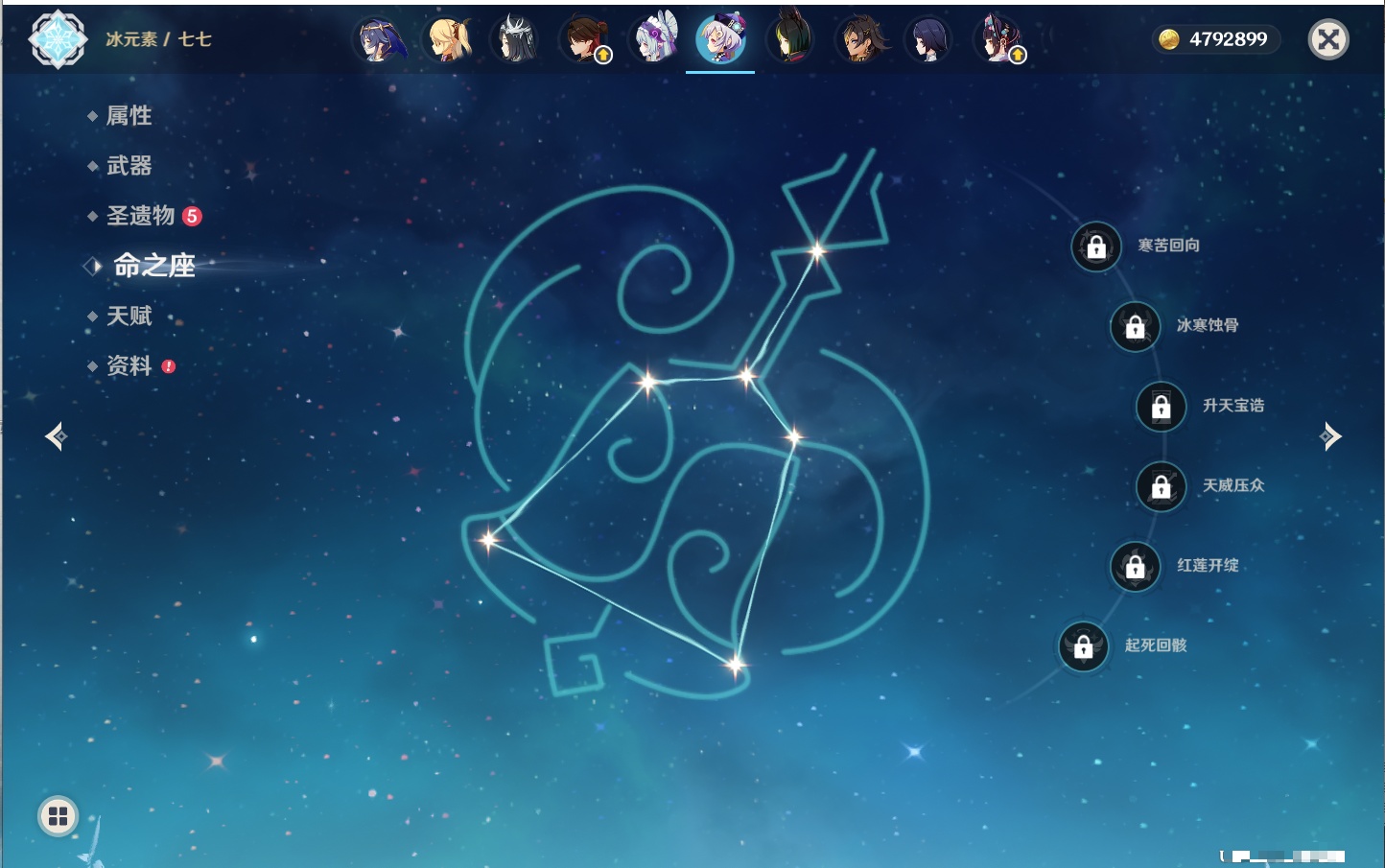Image resolution: width=1385 pixels, height=868 pixels.
Task: Select the blonde ponytail character avatar
Action: click(449, 40)
